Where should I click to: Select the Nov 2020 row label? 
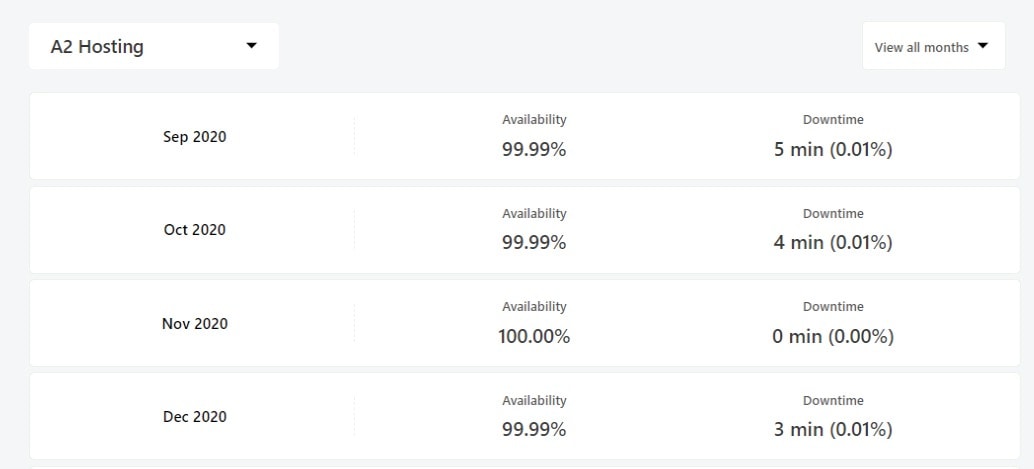(x=195, y=323)
